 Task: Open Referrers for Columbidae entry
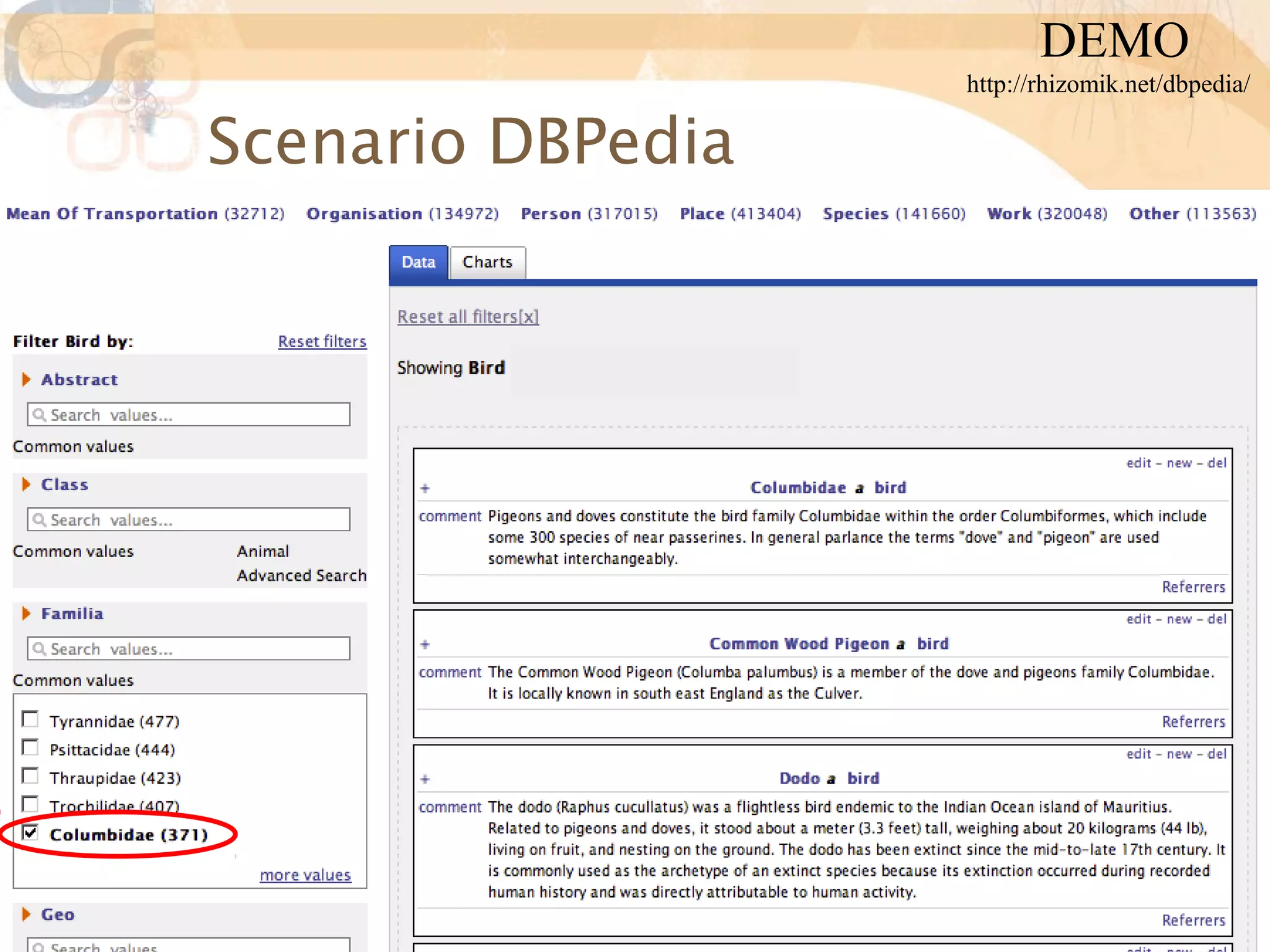click(x=1194, y=587)
